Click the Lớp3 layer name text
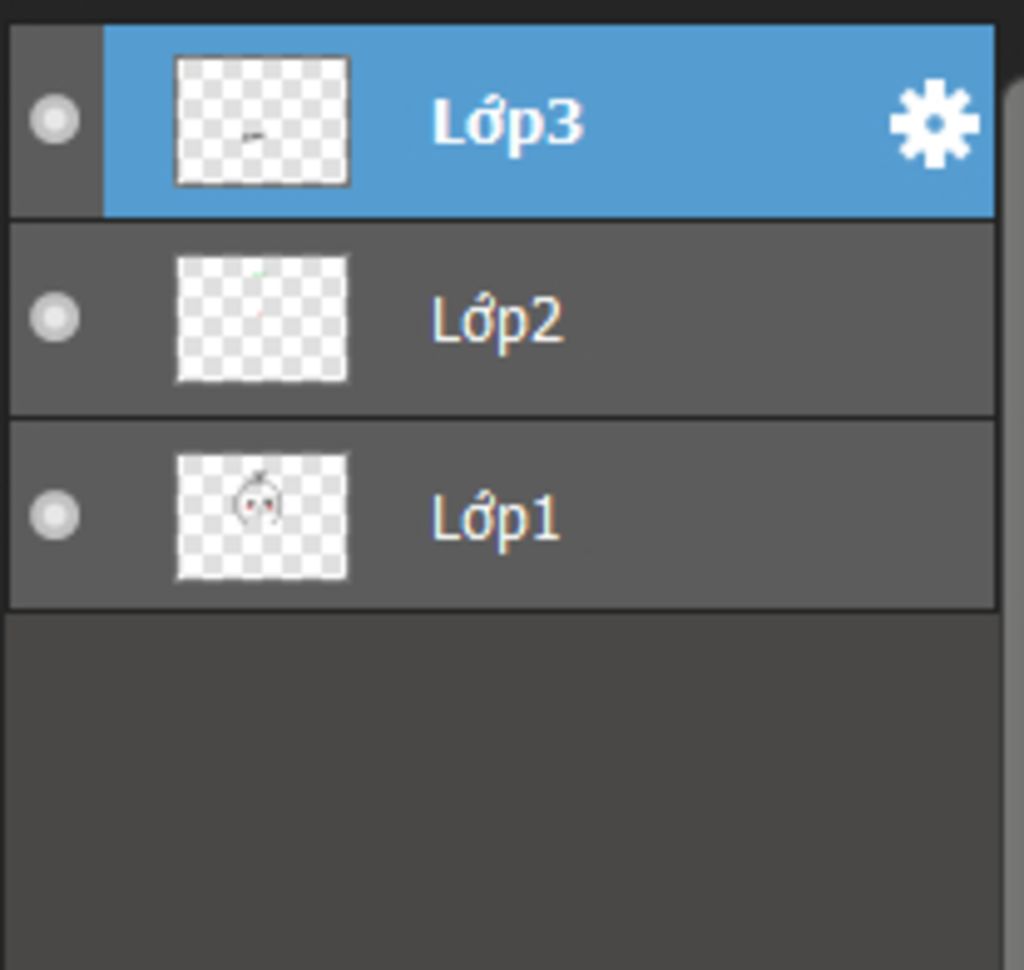The height and width of the screenshot is (970, 1024). point(507,124)
